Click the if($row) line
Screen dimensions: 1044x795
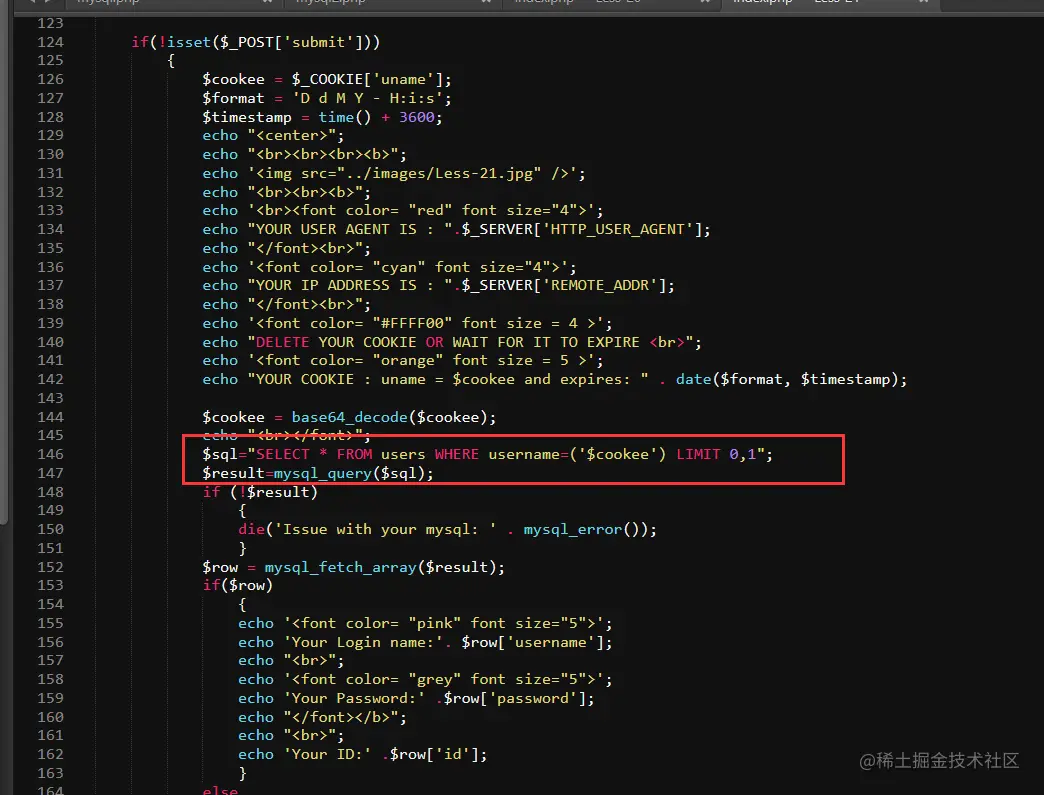[238, 585]
